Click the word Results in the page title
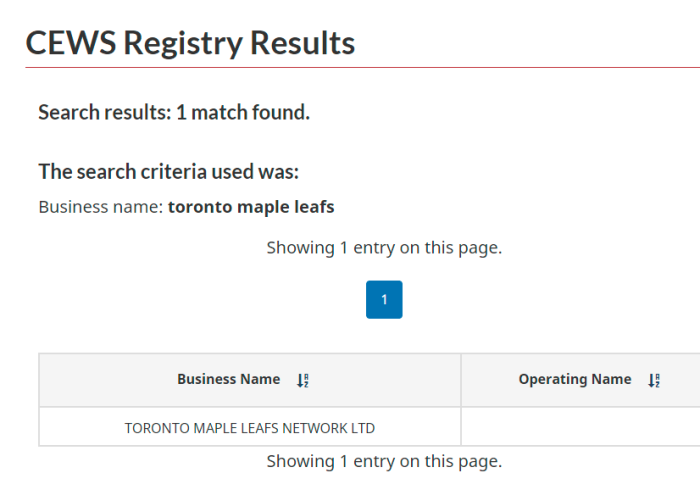700x484 pixels. pos(303,43)
